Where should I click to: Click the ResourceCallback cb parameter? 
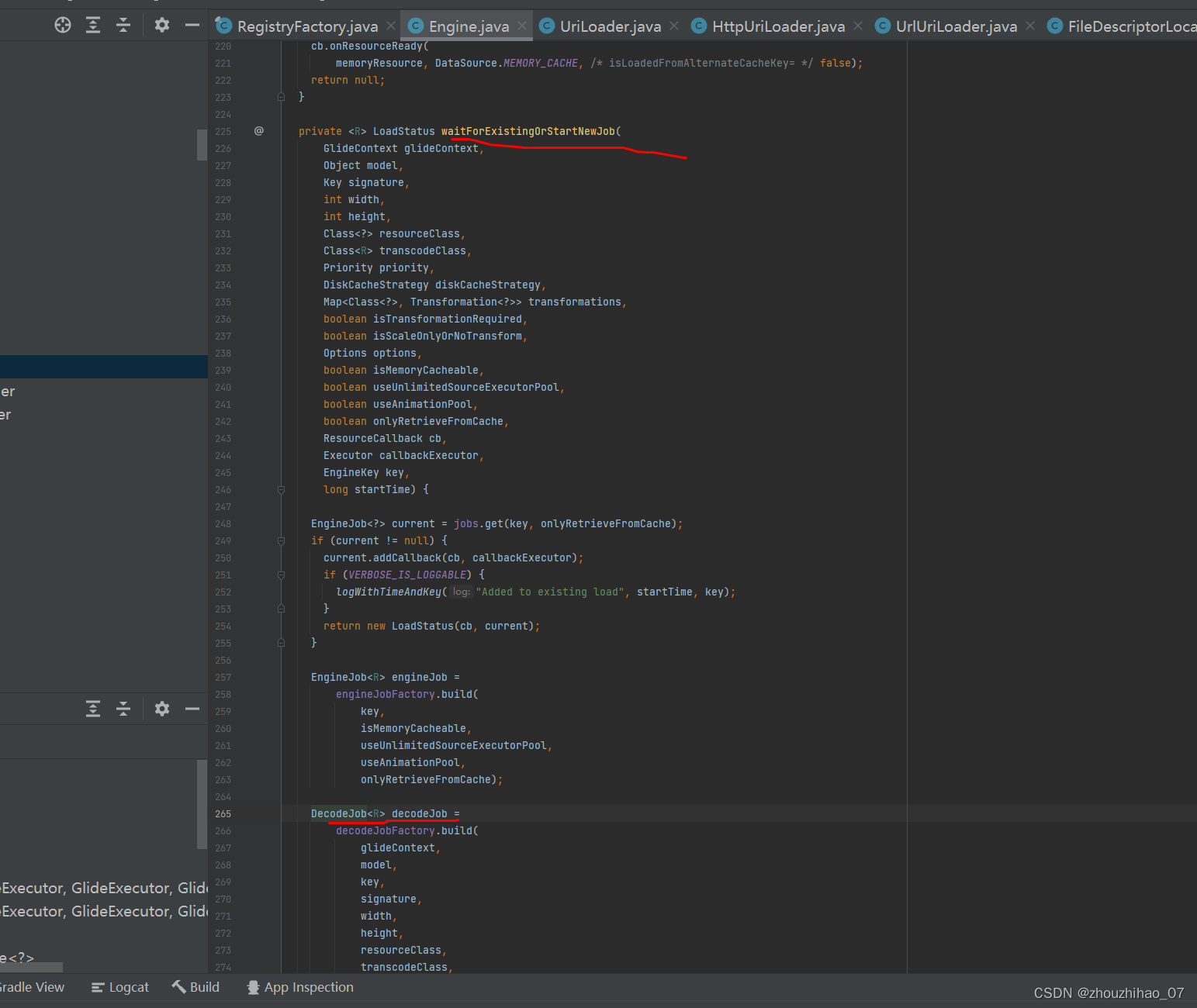click(382, 438)
